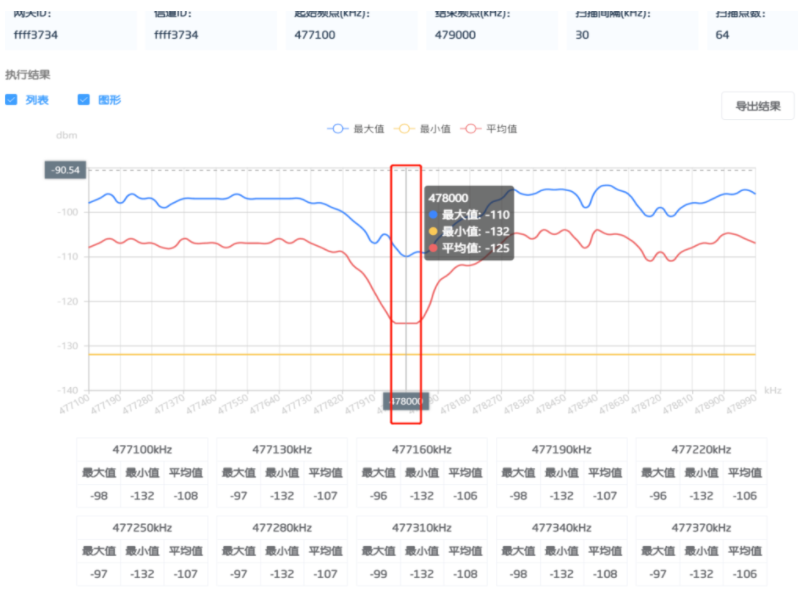Uncheck the 列表 checkbox
Viewport: 798px width, 589px height.
tap(11, 100)
